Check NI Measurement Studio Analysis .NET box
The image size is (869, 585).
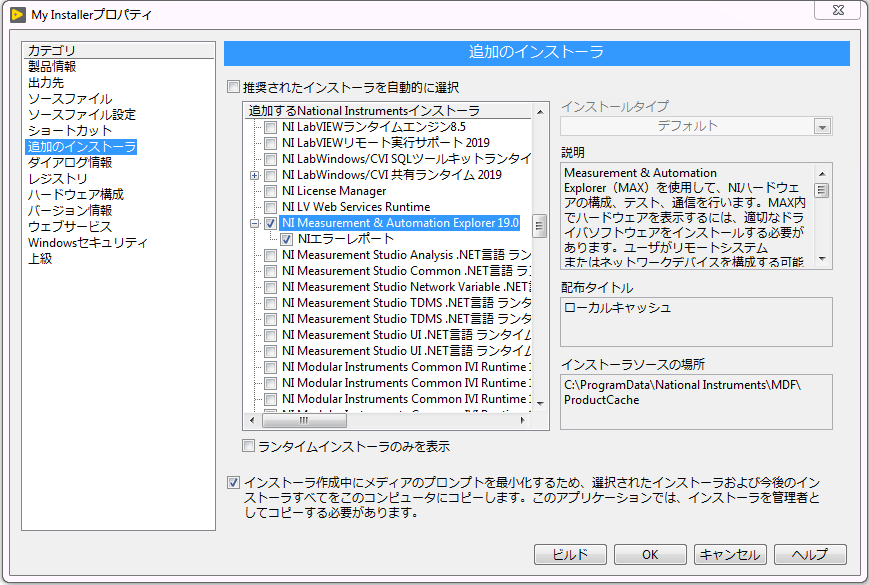[270, 256]
